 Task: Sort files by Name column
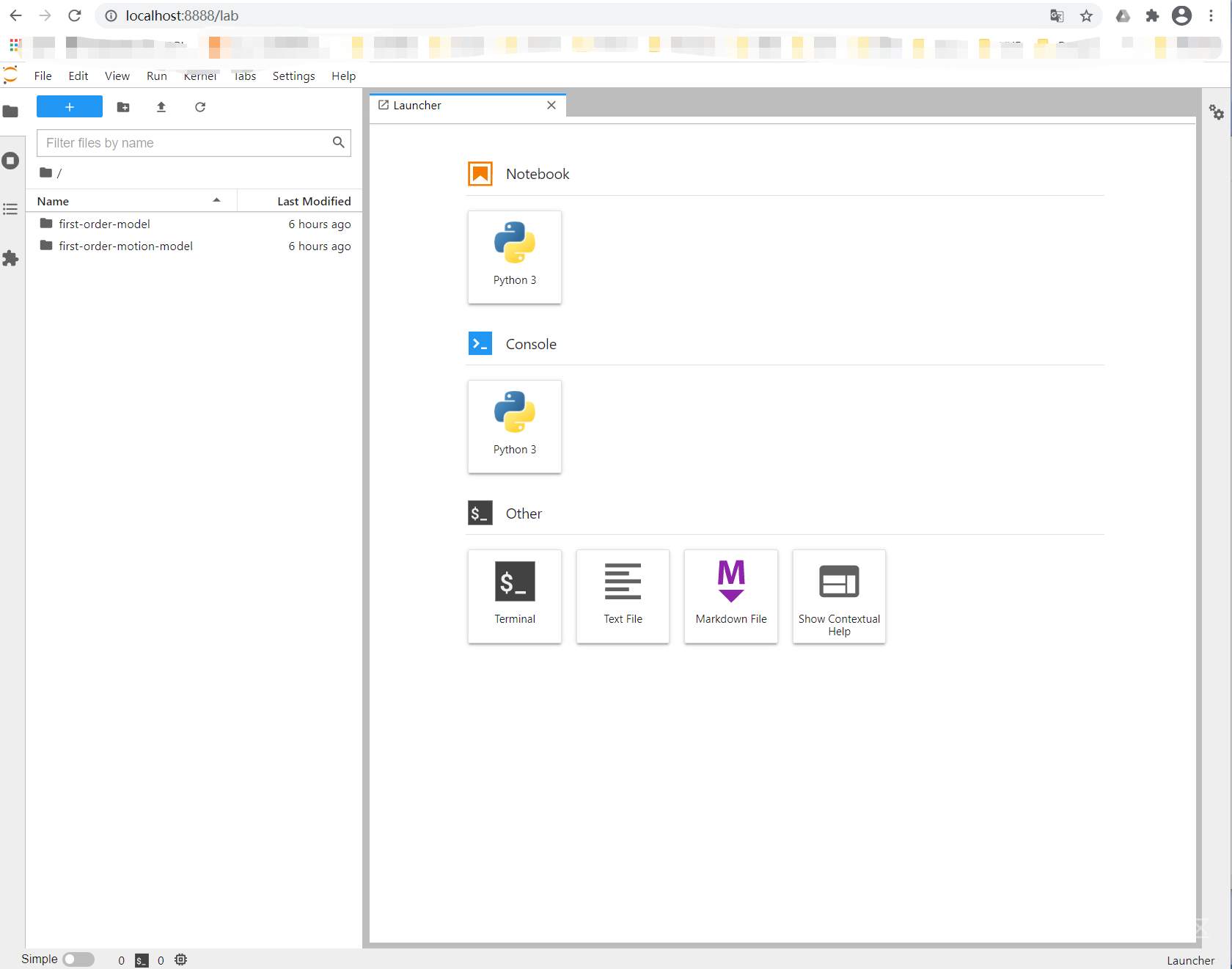[x=131, y=201]
